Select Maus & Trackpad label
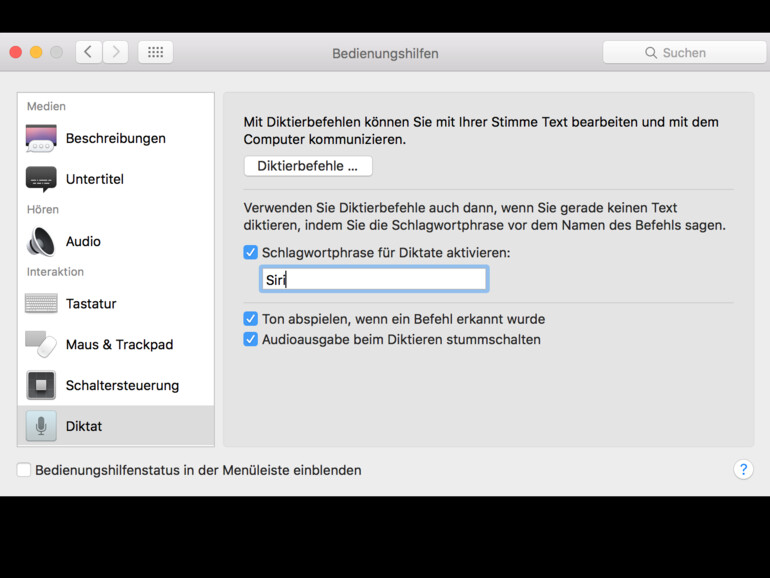Image resolution: width=770 pixels, height=578 pixels. 119,344
